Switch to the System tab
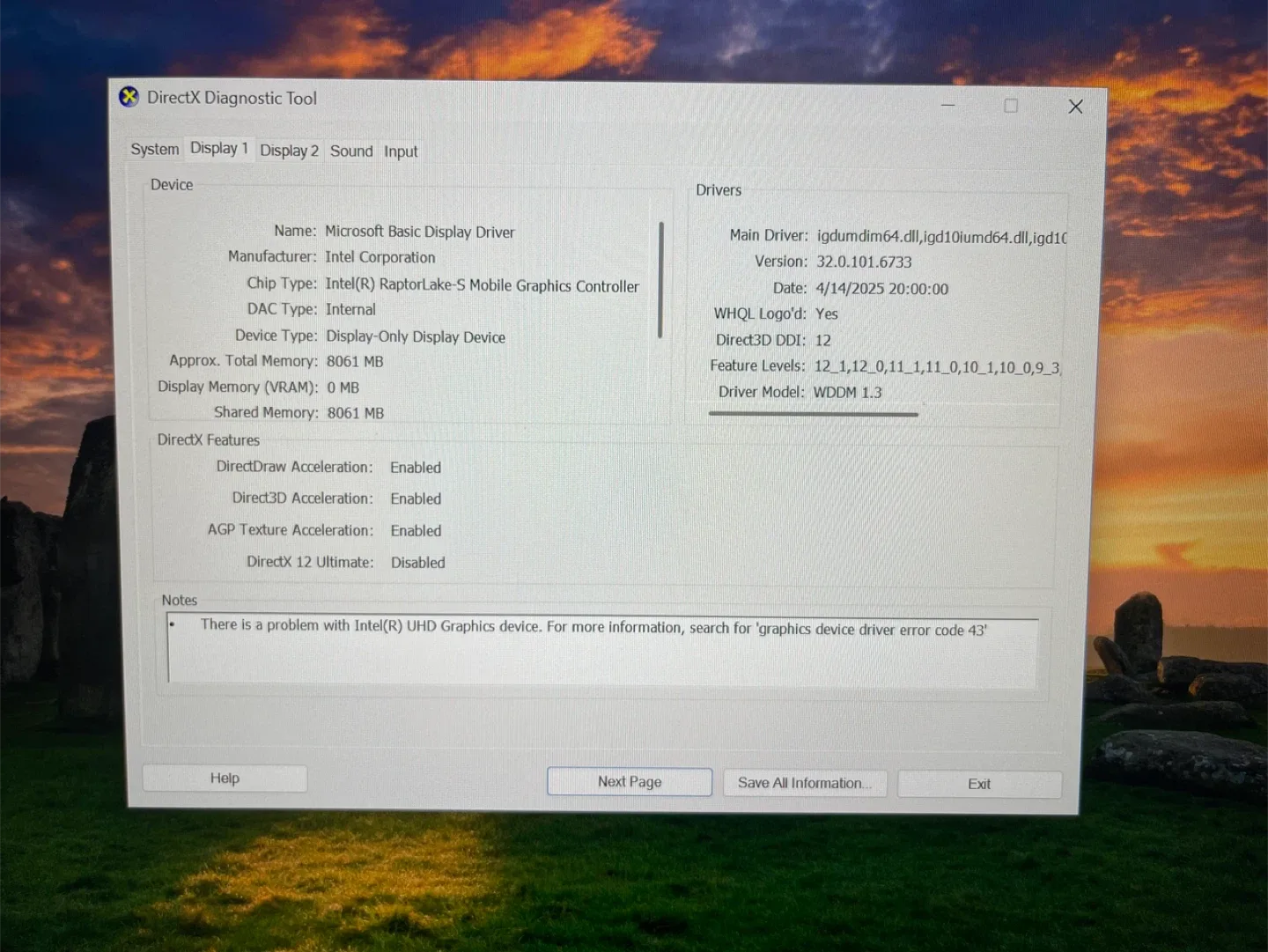1268x952 pixels. (154, 149)
